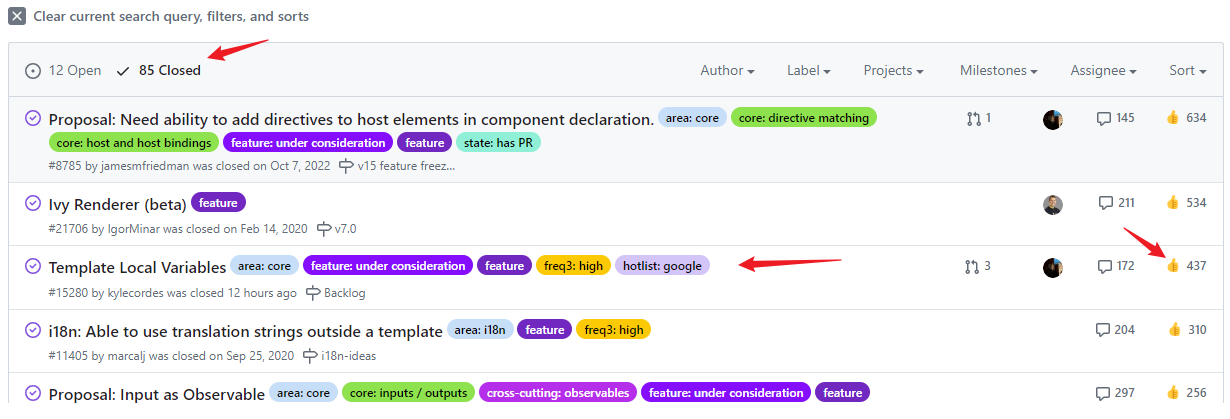The width and height of the screenshot is (1230, 419).
Task: Select the 85 Closed issues filter
Action: coord(159,71)
